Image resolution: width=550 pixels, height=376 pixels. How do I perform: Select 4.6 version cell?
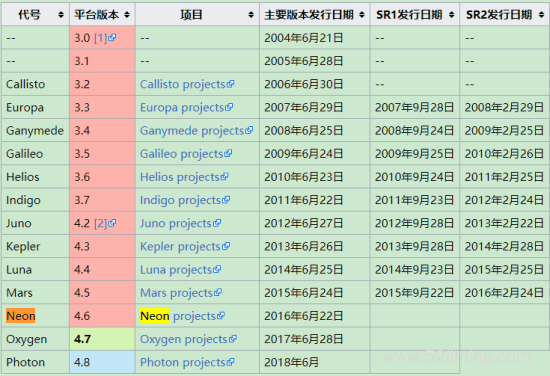pyautogui.click(x=102, y=316)
